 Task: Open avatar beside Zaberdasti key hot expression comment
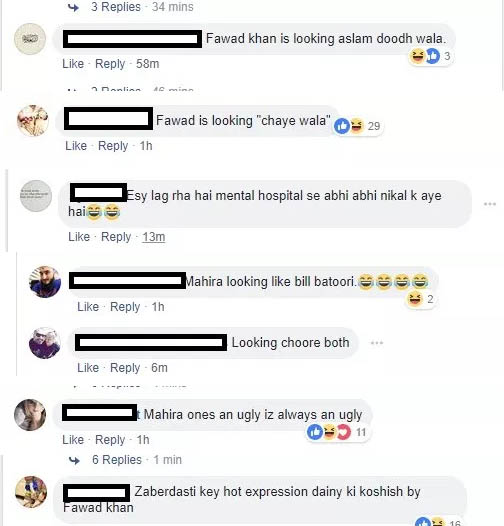click(x=31, y=492)
